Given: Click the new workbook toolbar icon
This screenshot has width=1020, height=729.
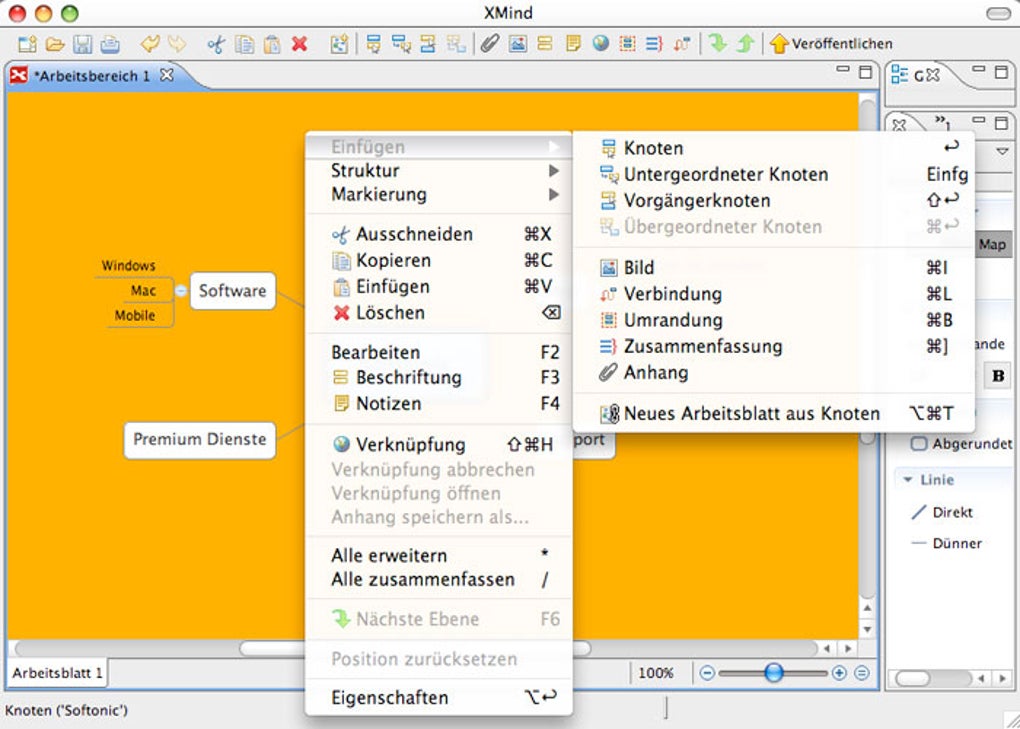Looking at the screenshot, I should pyautogui.click(x=27, y=44).
